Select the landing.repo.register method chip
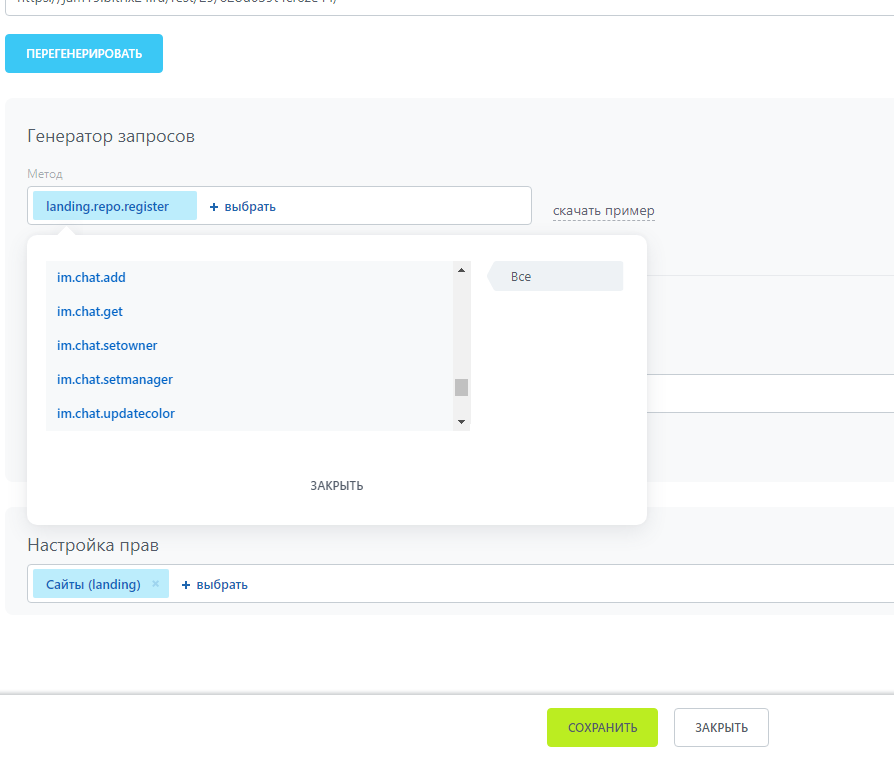Screen dimensions: 894x759 pos(115,206)
